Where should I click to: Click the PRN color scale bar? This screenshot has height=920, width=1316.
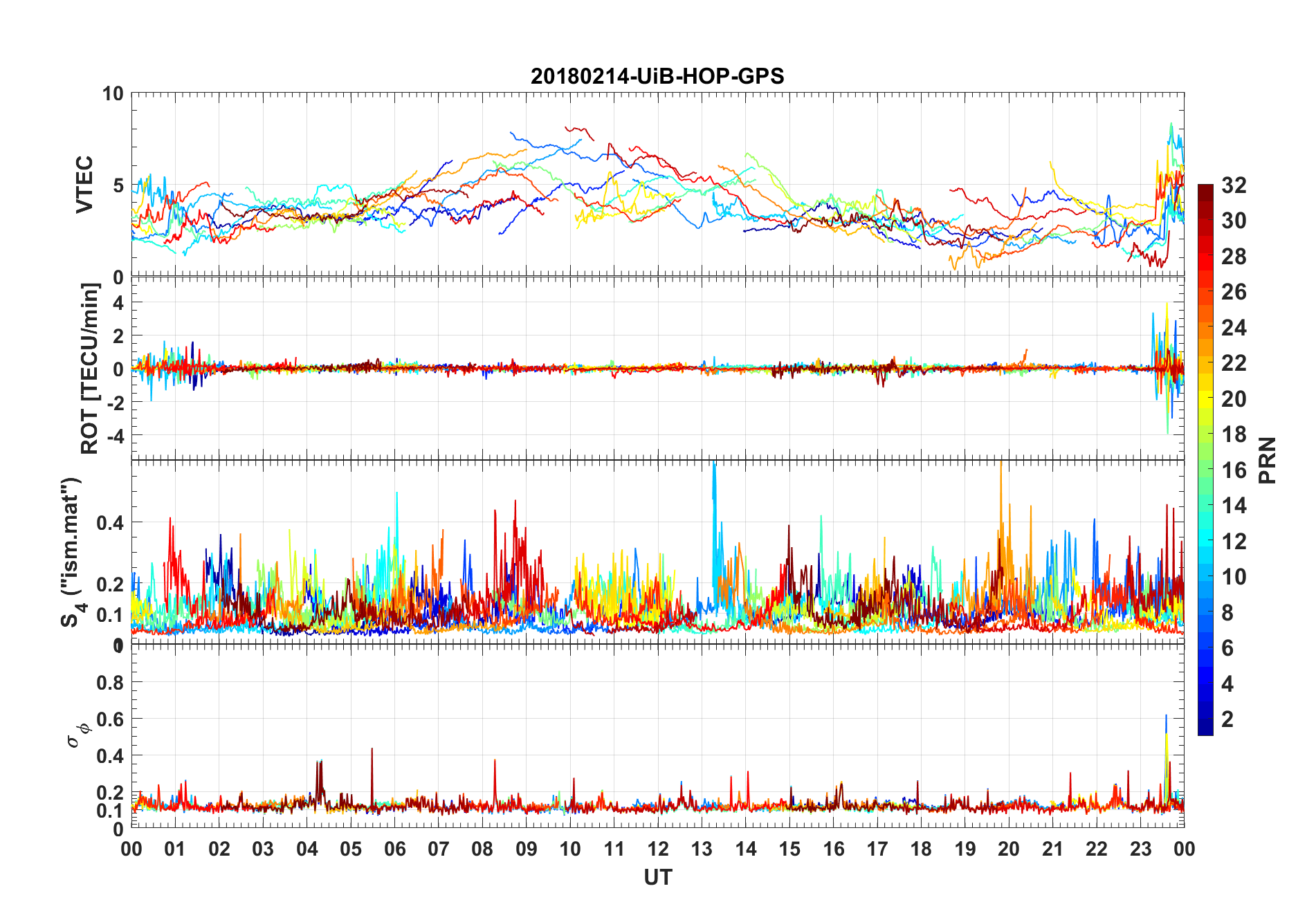point(1205,460)
